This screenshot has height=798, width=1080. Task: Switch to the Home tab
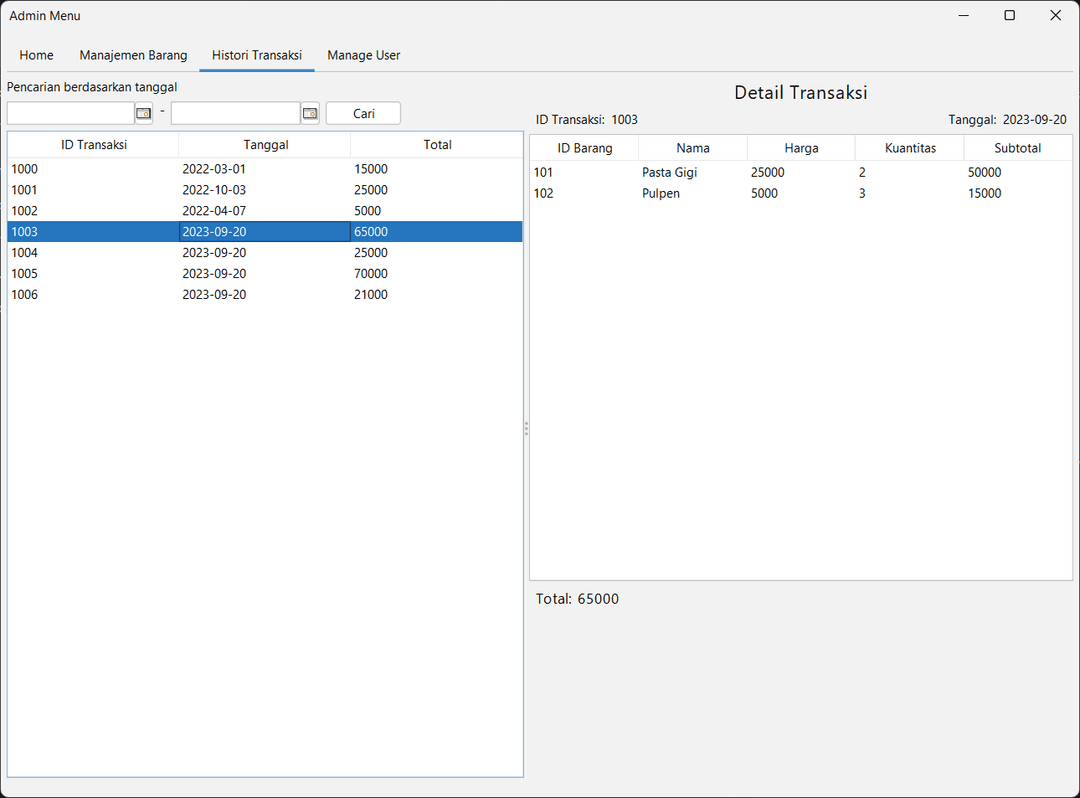[37, 55]
